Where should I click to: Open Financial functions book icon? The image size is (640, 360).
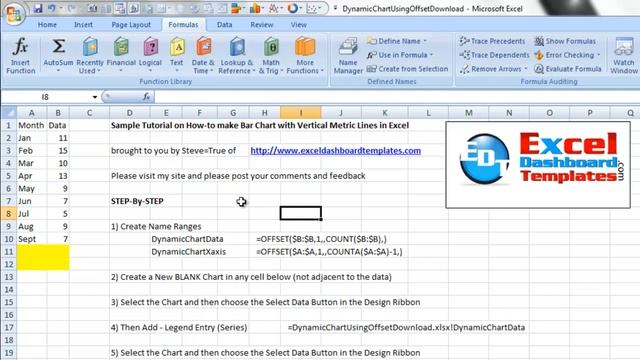pyautogui.click(x=121, y=48)
